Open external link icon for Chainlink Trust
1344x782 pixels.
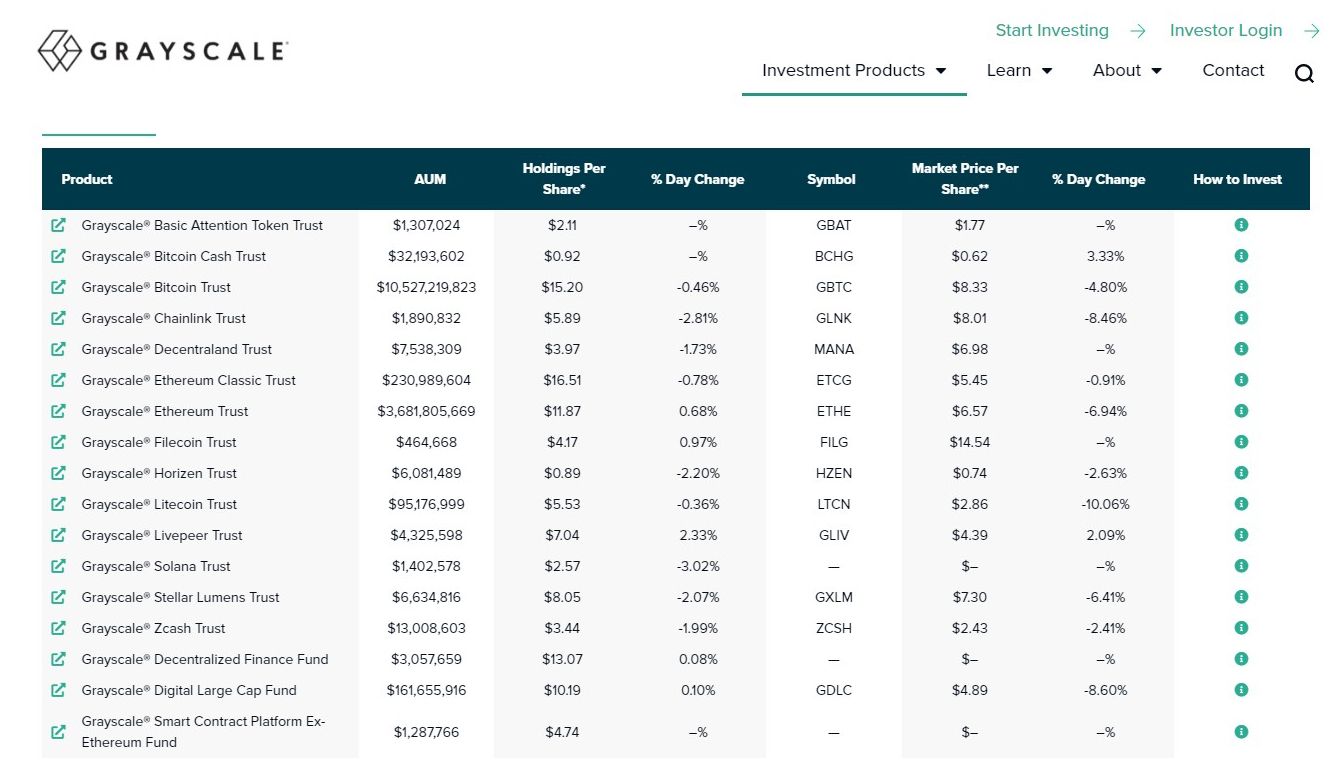pyautogui.click(x=58, y=318)
